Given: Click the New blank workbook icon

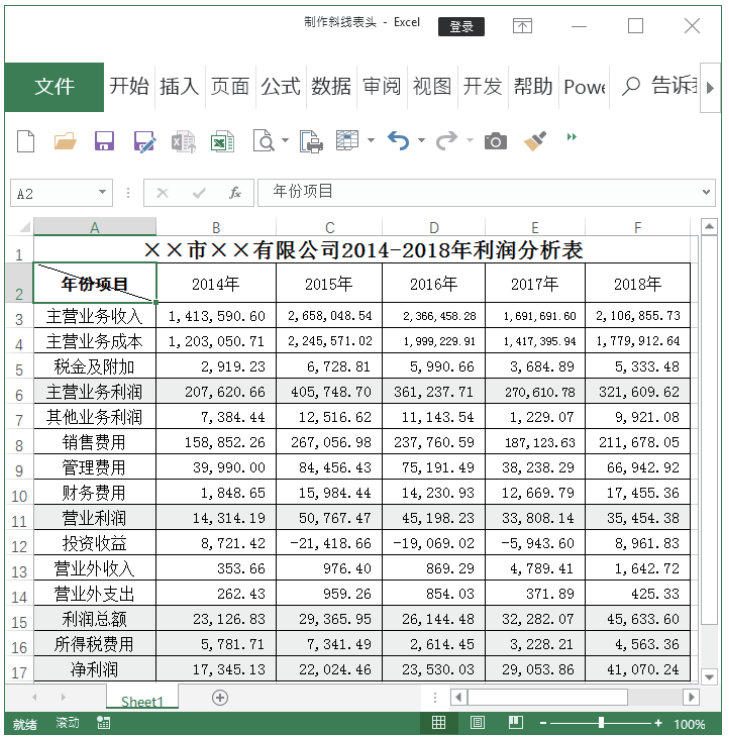Looking at the screenshot, I should [26, 141].
